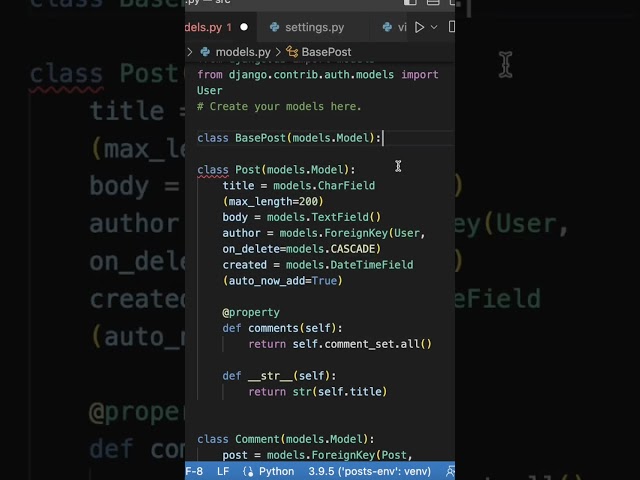
Task: Click the split editor icon
Action: [x=451, y=27]
